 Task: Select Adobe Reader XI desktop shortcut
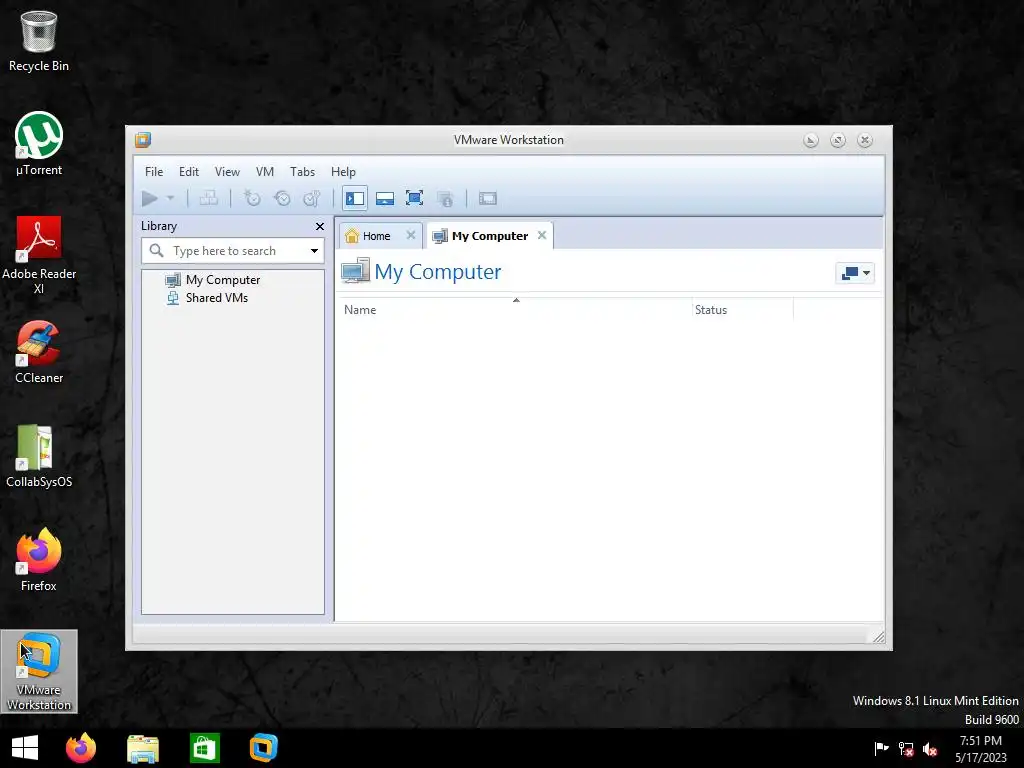tap(39, 255)
